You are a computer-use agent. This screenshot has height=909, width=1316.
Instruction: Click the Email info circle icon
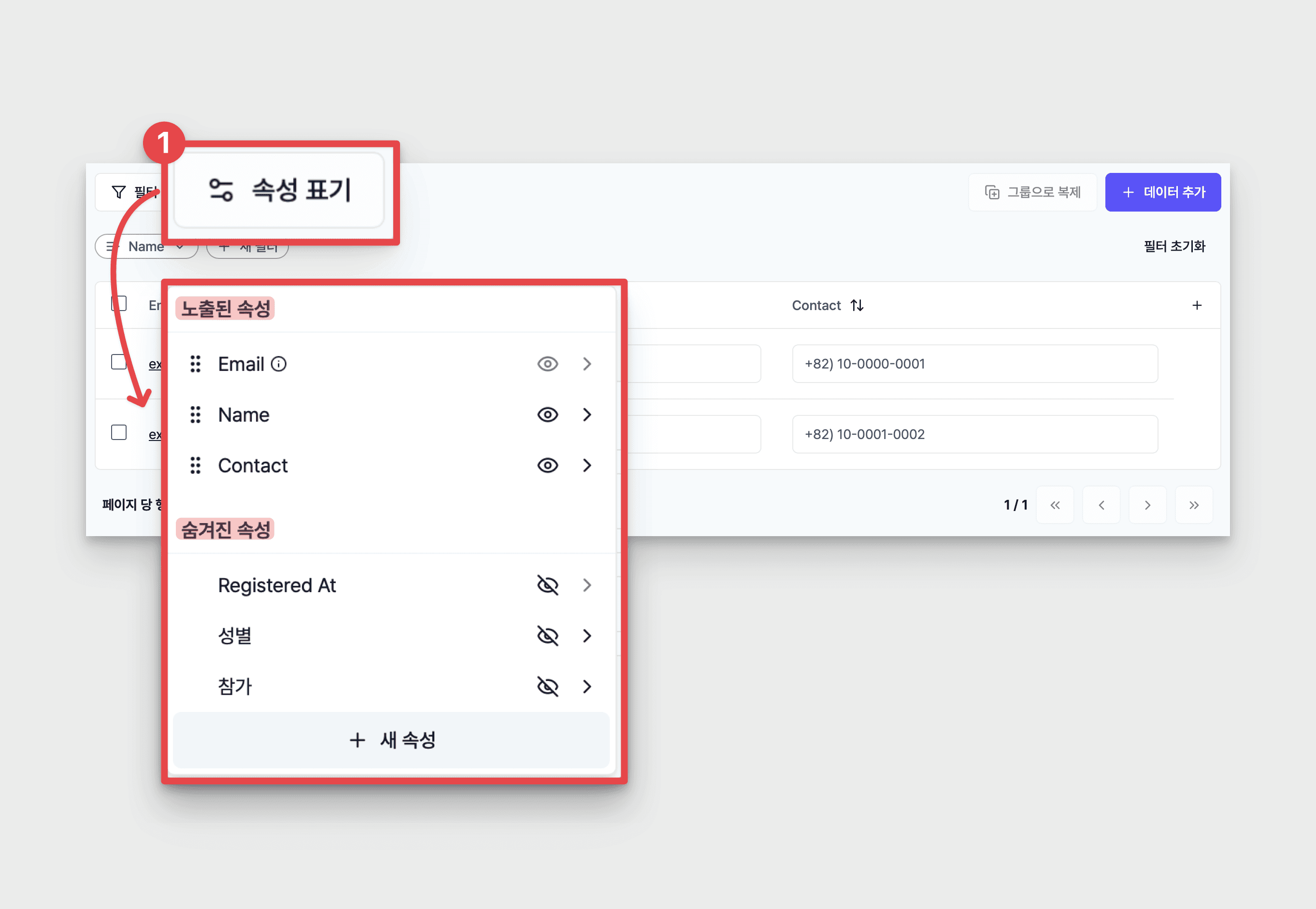pyautogui.click(x=279, y=364)
